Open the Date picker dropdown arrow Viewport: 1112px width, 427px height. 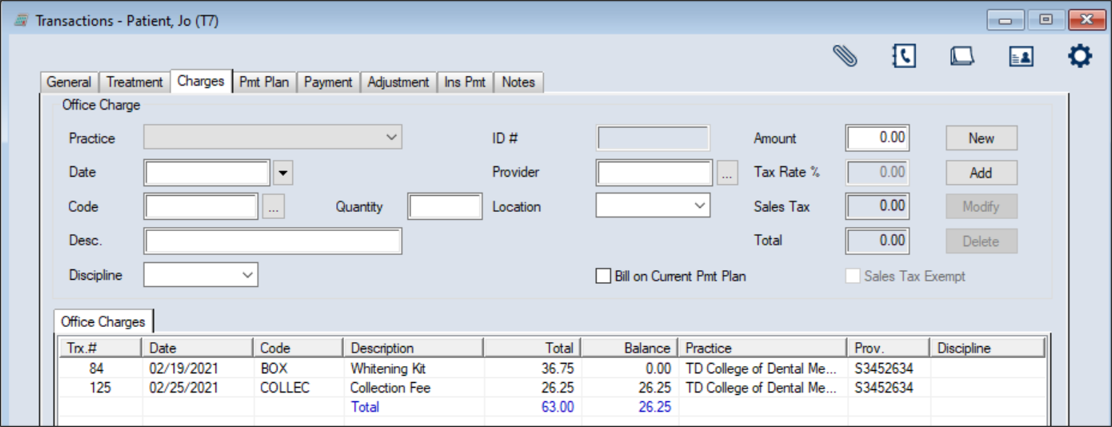click(283, 173)
